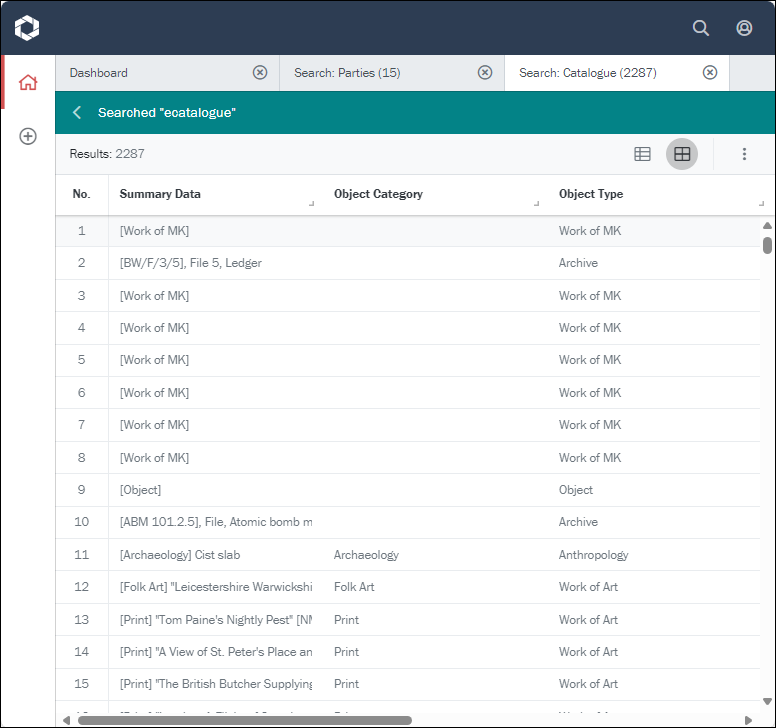
Task: Click the application logo icon
Action: coord(27,28)
